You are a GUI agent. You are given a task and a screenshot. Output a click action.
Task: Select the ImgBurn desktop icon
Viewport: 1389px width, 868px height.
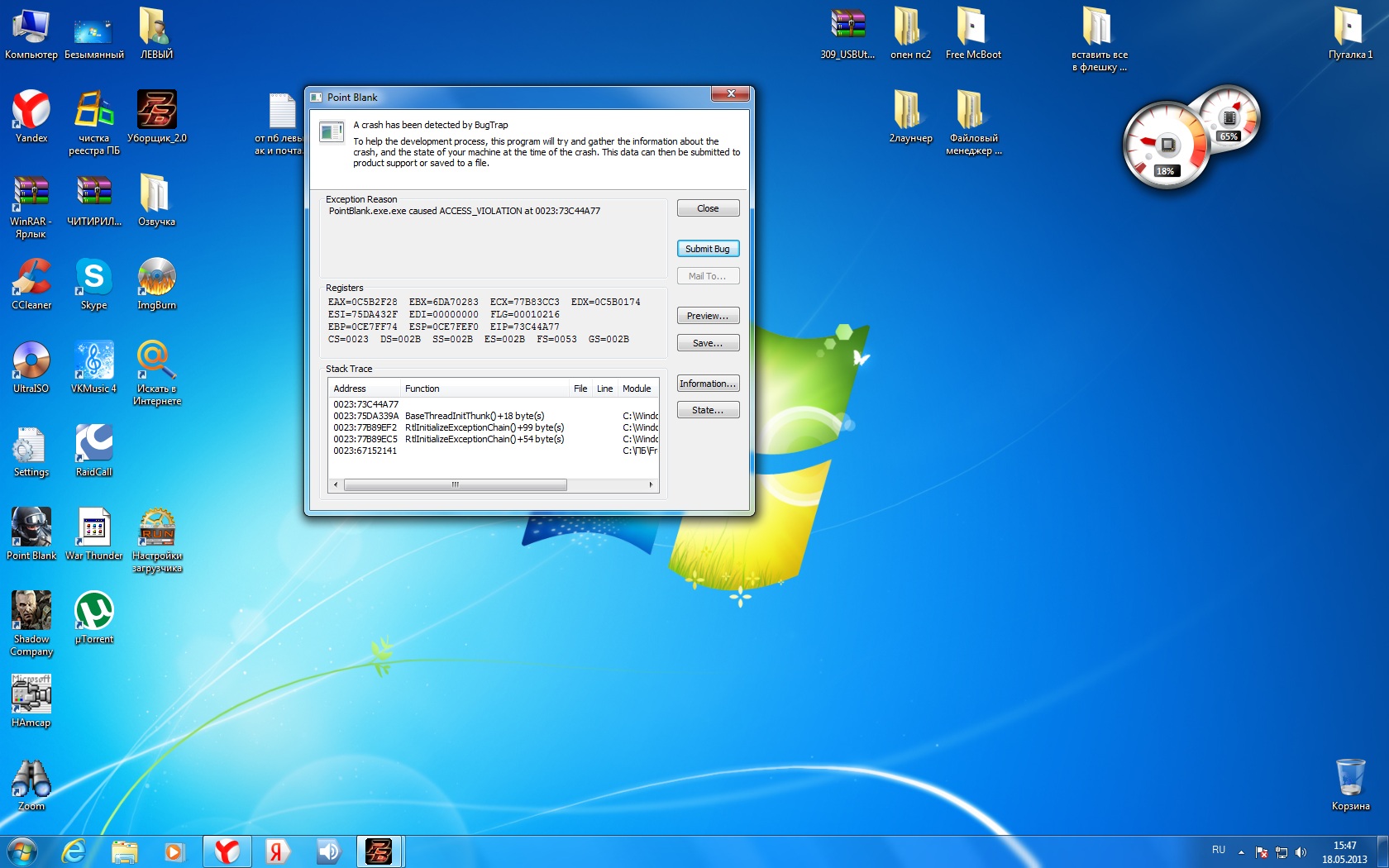point(156,284)
